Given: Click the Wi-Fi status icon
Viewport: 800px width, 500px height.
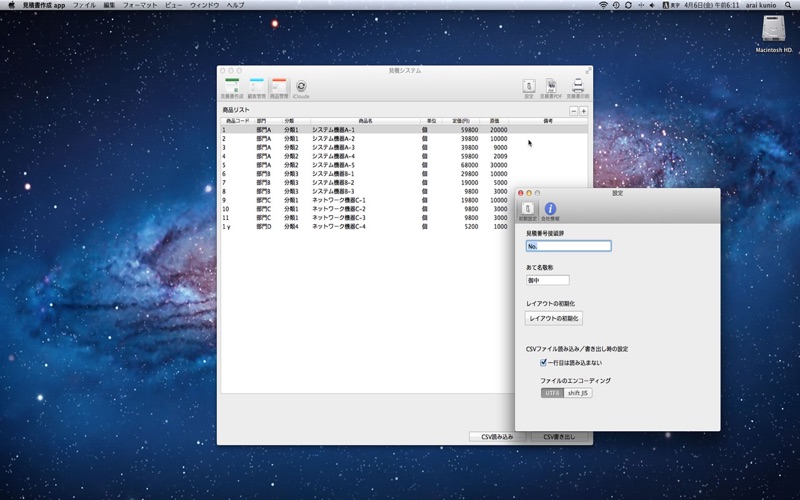Looking at the screenshot, I should [604, 5].
